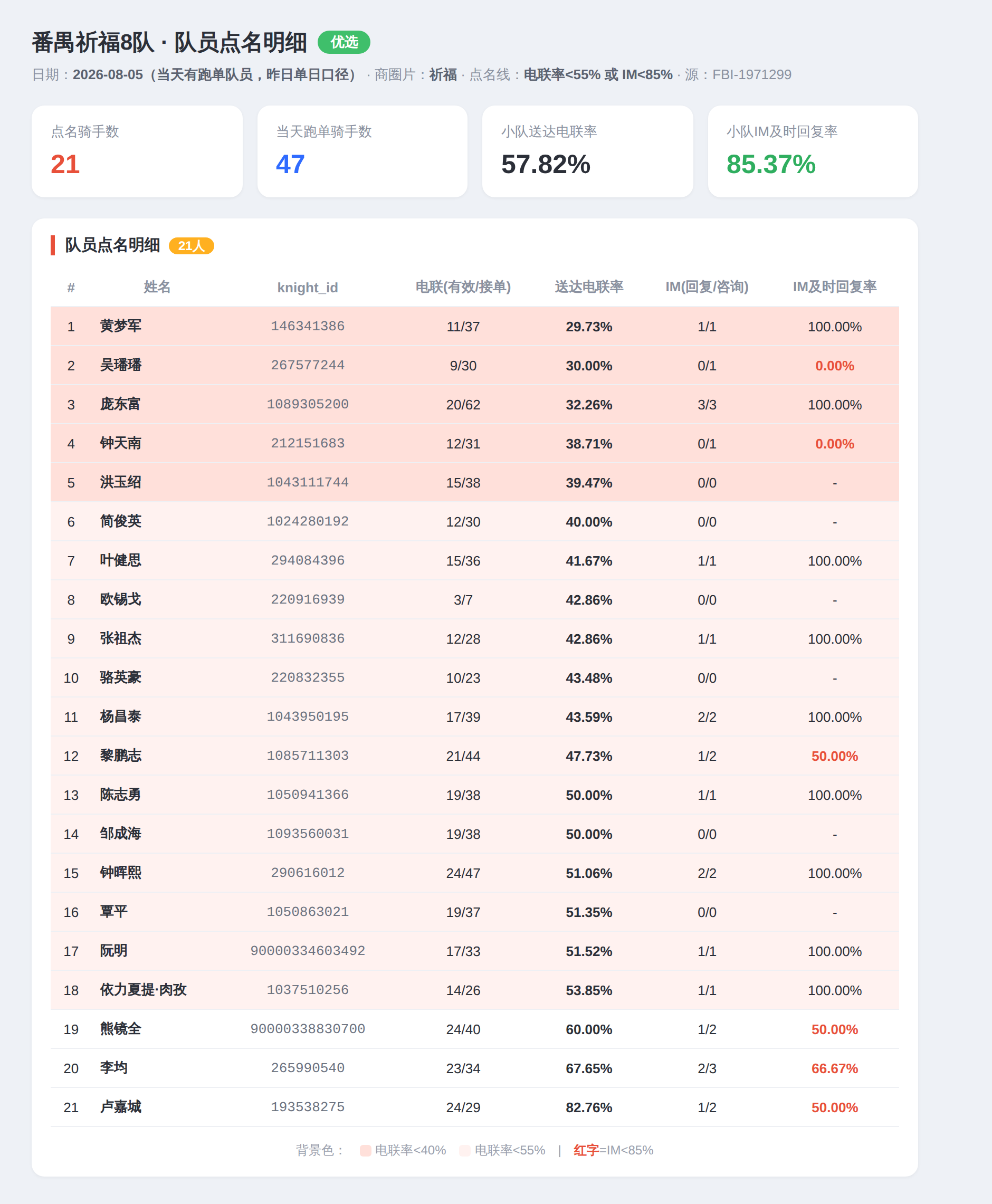Image resolution: width=992 pixels, height=1204 pixels.
Task: Click the 17/39 call count cell
Action: pos(463,717)
